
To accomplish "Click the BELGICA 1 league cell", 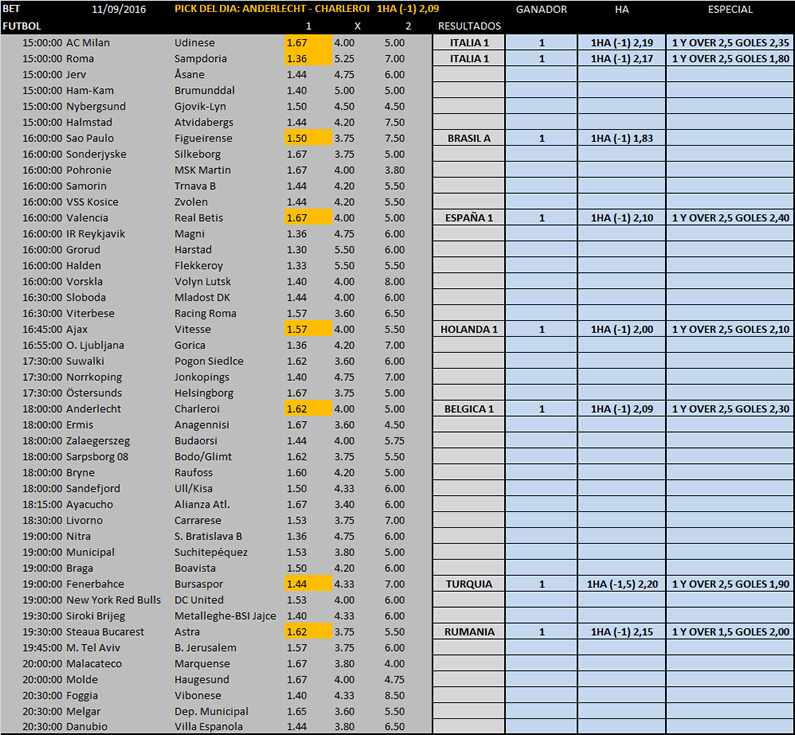I will (469, 409).
